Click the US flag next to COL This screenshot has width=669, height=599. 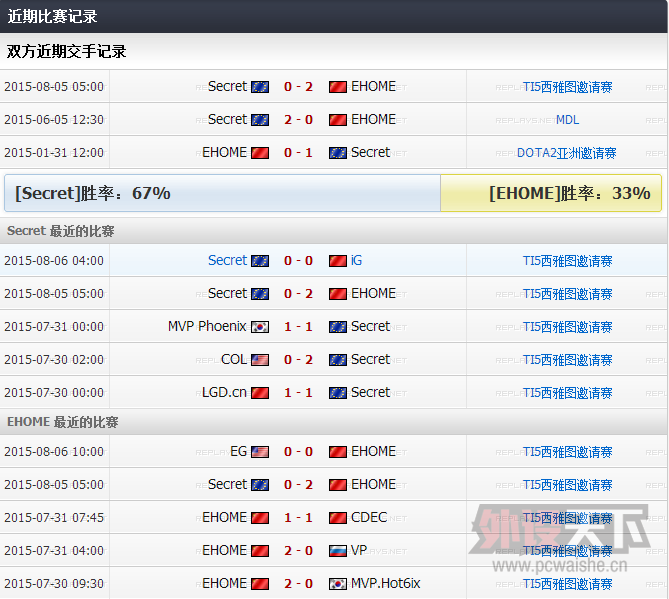click(260, 360)
